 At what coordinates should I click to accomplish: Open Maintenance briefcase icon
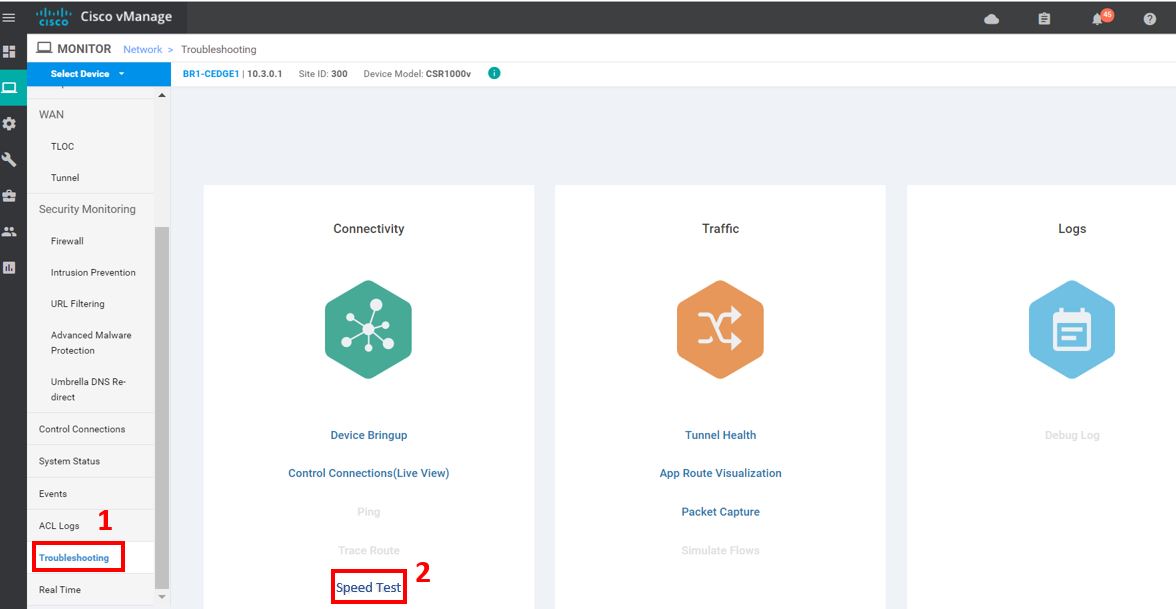pos(10,196)
